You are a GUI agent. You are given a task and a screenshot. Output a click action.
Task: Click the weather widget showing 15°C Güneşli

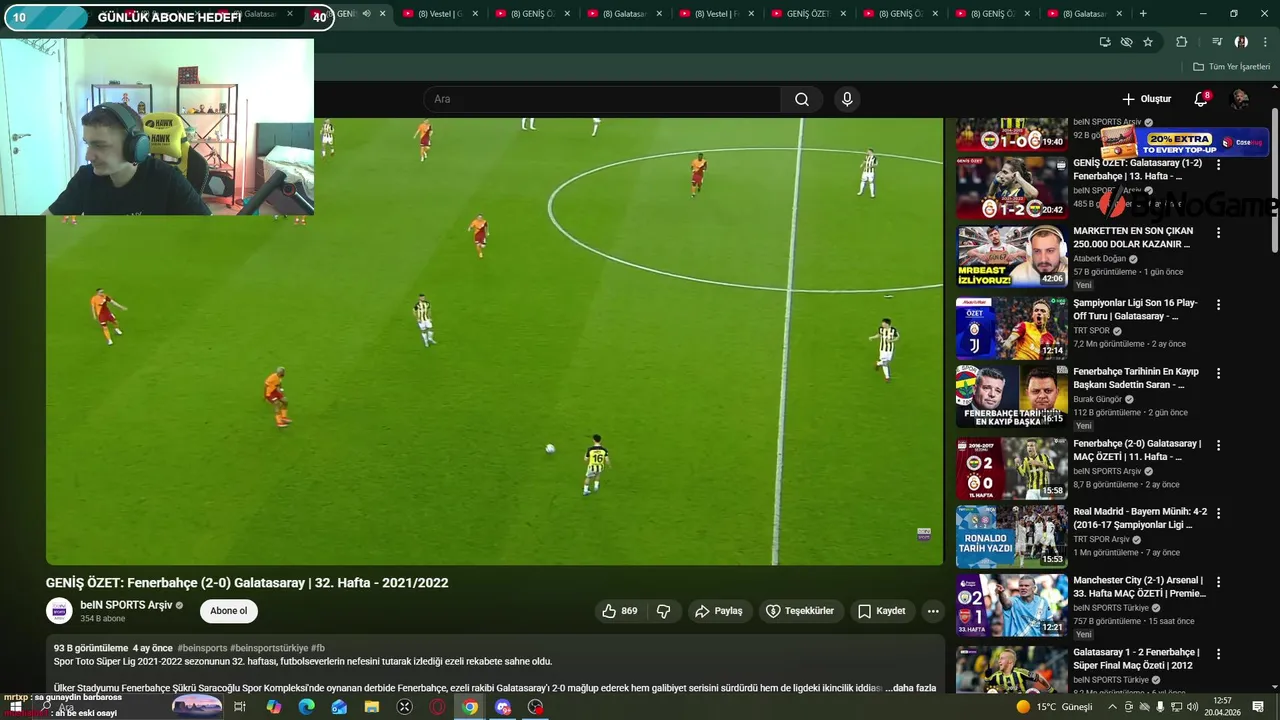(x=1054, y=707)
